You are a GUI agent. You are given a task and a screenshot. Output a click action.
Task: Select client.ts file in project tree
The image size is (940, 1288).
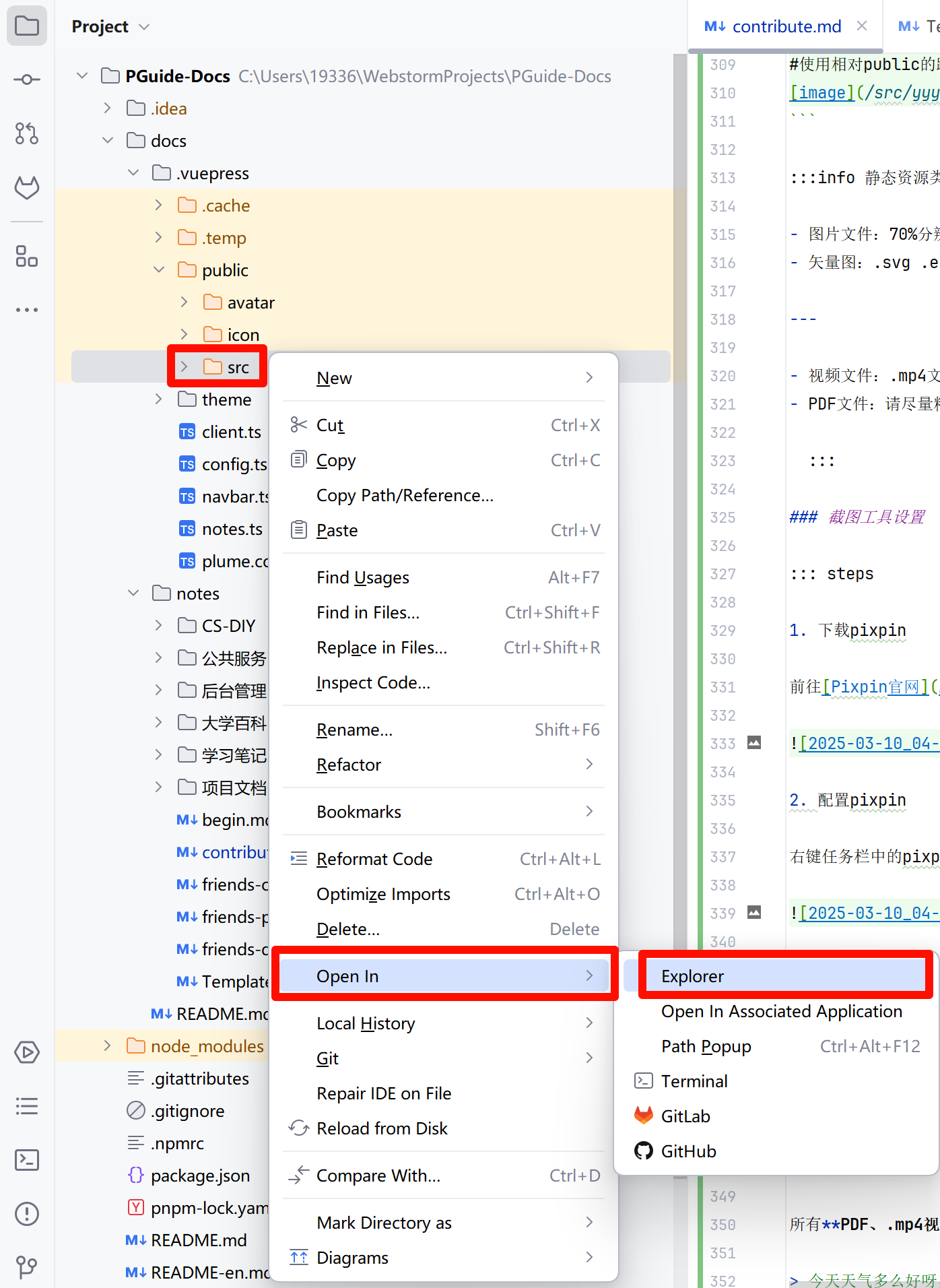click(x=231, y=432)
